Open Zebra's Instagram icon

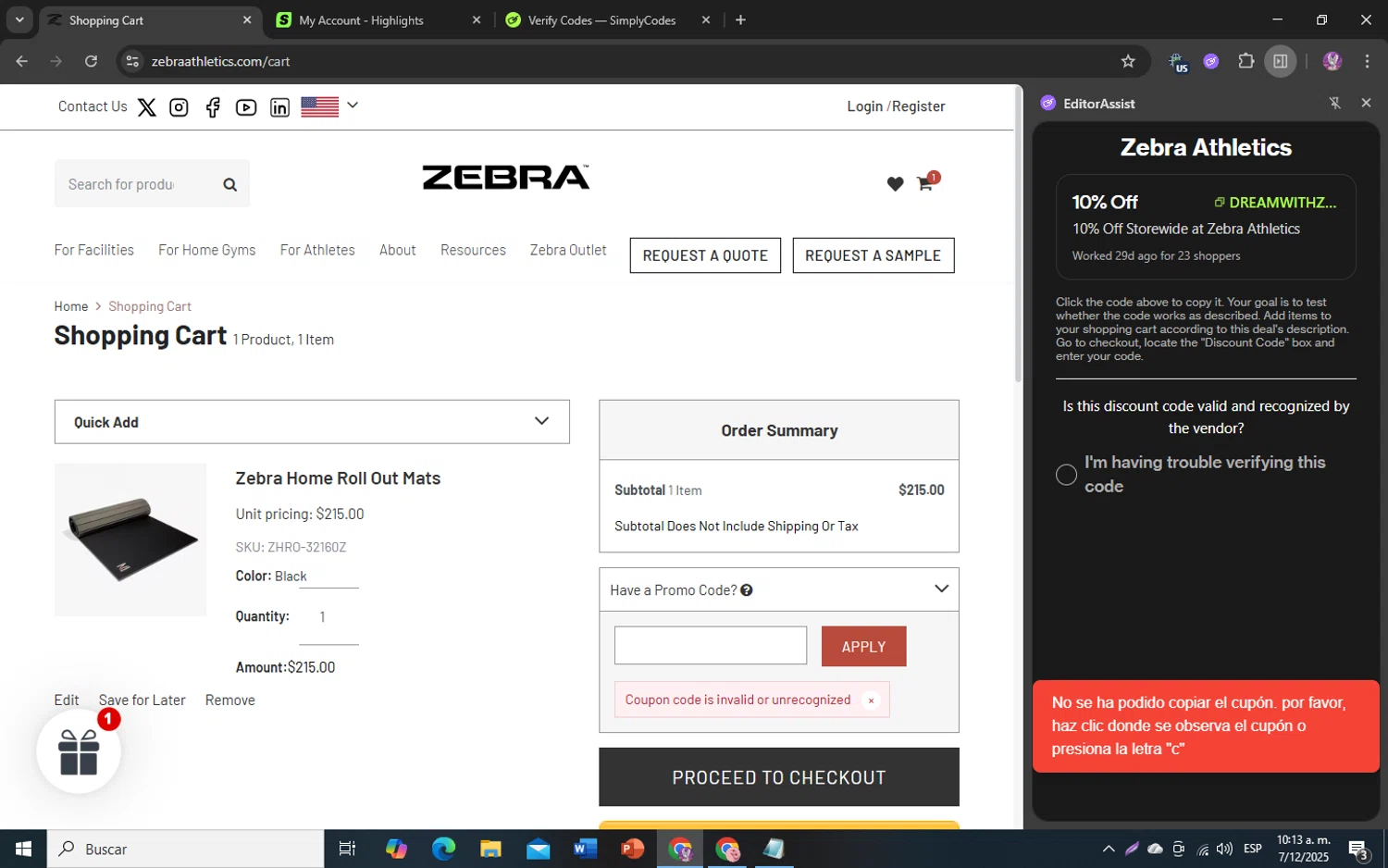[x=179, y=107]
